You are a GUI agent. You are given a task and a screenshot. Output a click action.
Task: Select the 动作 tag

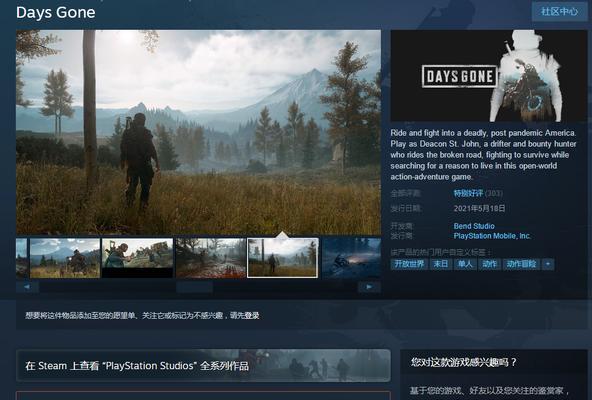489,264
